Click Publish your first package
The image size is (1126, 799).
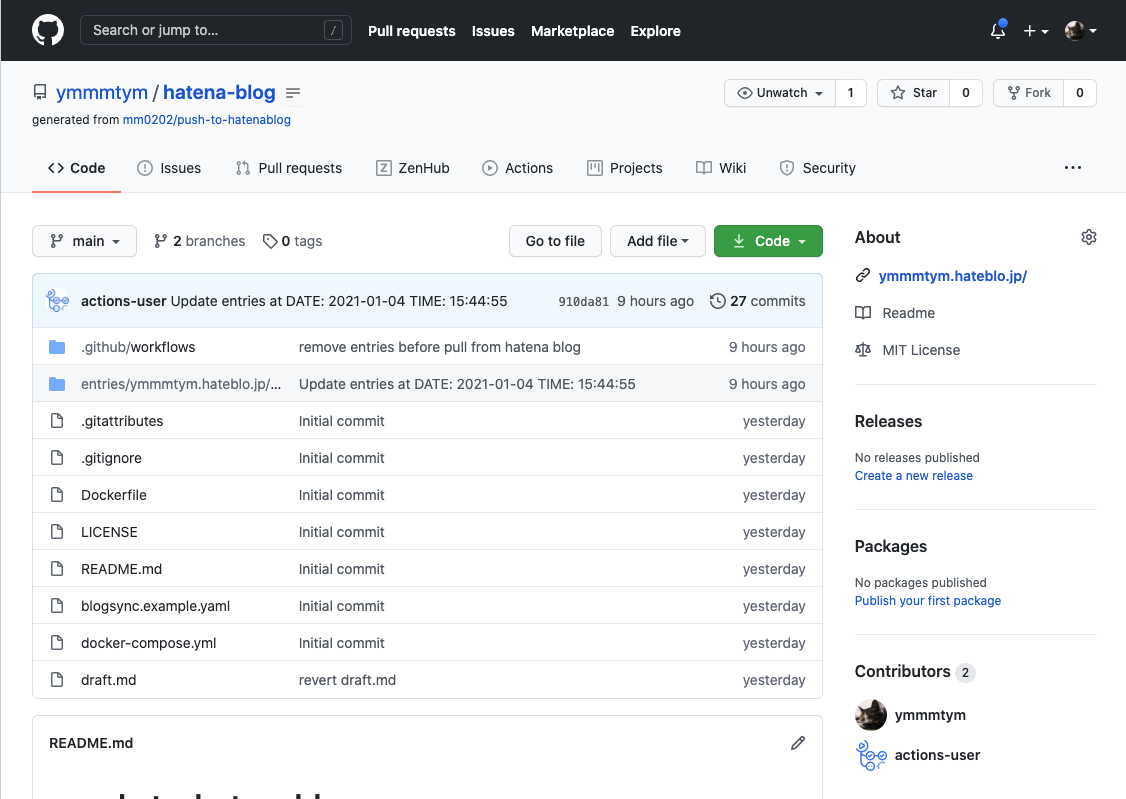click(x=928, y=601)
